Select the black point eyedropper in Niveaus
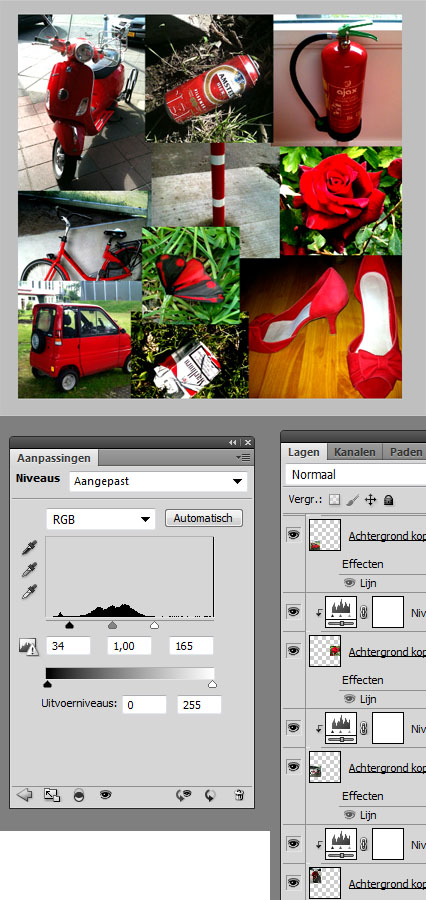This screenshot has height=900, width=426. click(x=29, y=548)
